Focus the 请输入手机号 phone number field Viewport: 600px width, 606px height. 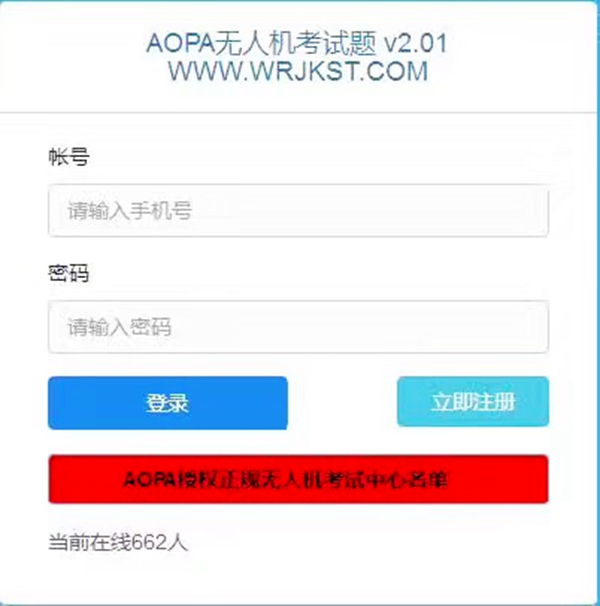pos(298,211)
